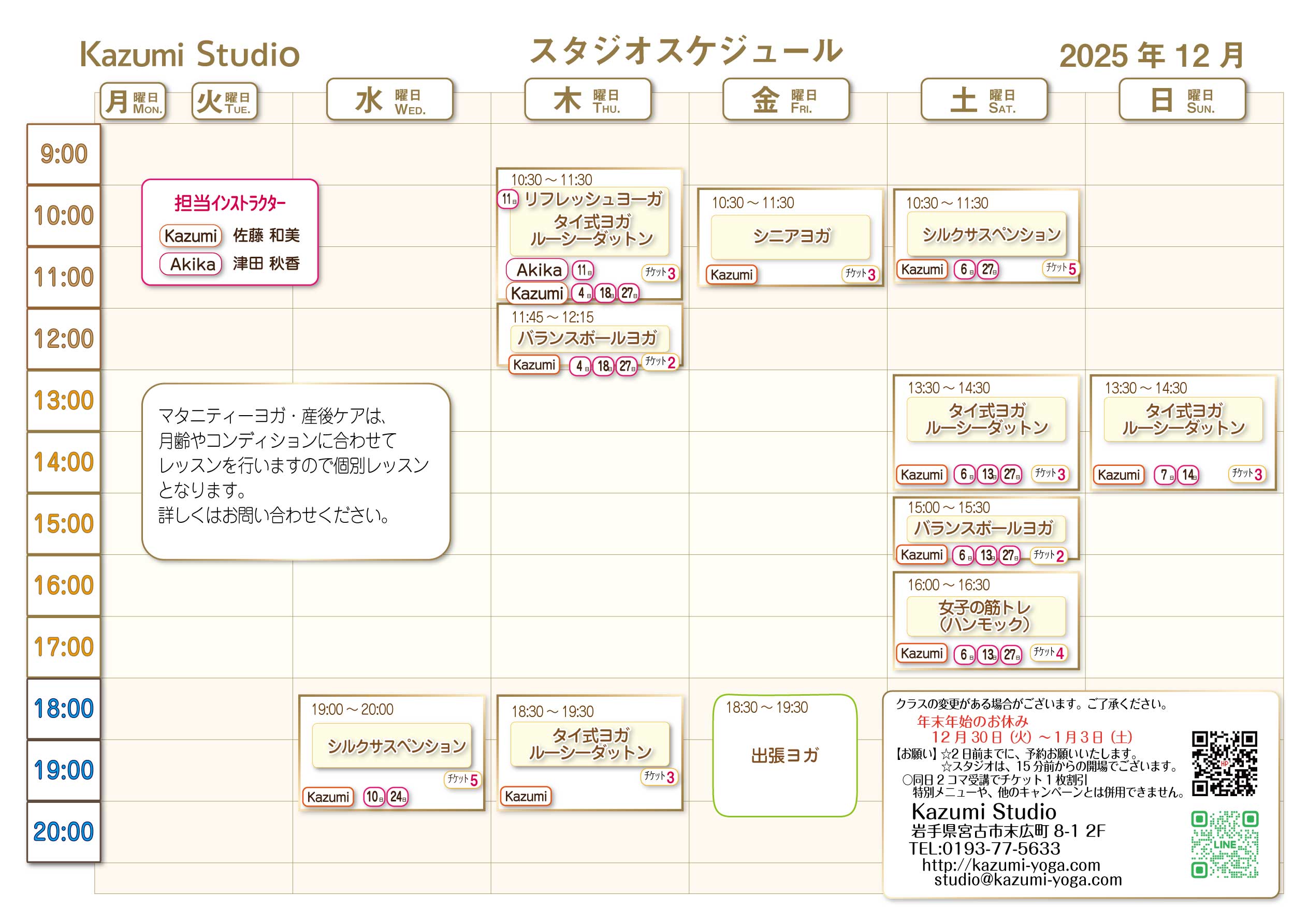1308x924 pixels.
Task: Click the 9:00 time slot label
Action: click(x=64, y=154)
